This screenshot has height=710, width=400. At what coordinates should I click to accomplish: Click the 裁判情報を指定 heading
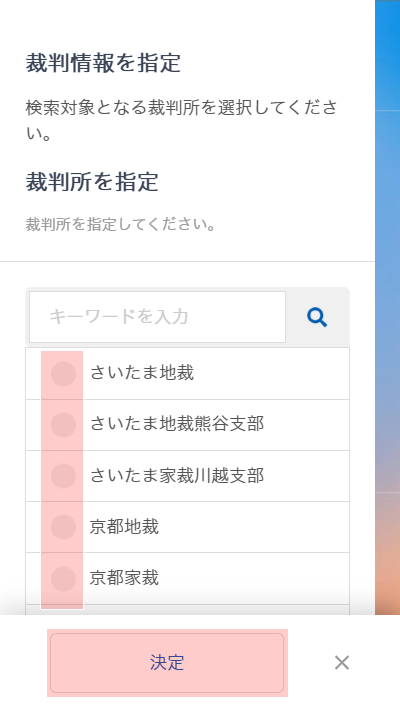click(x=103, y=63)
